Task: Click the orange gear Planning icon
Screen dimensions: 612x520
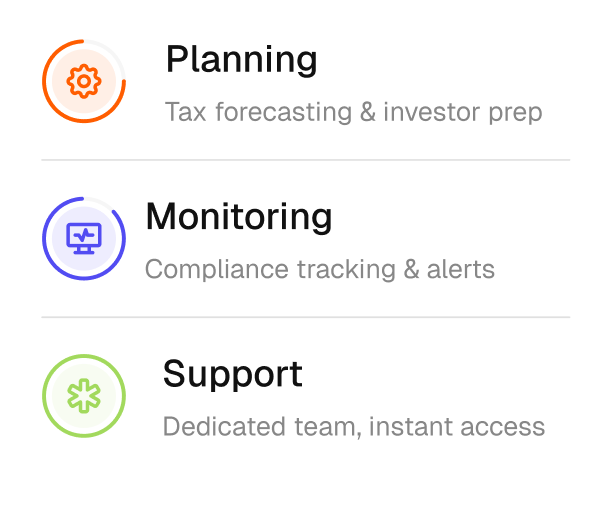Action: pos(84,81)
